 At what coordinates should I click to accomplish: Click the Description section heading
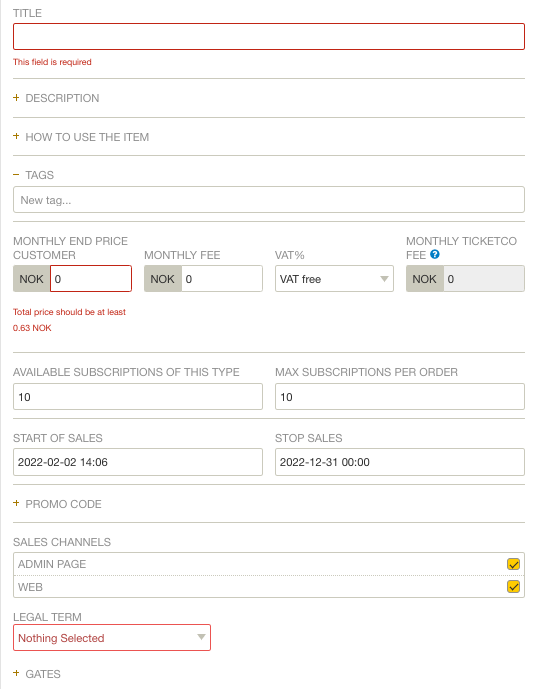click(62, 98)
